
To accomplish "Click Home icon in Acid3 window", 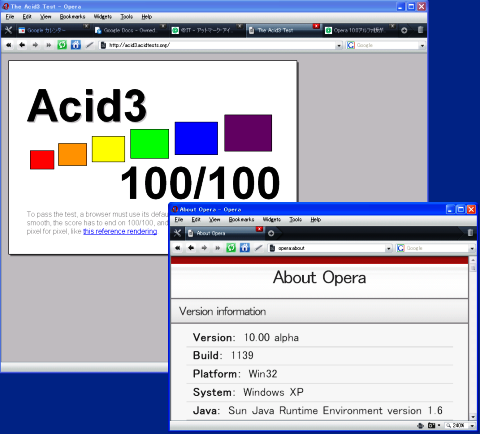I will (76, 45).
